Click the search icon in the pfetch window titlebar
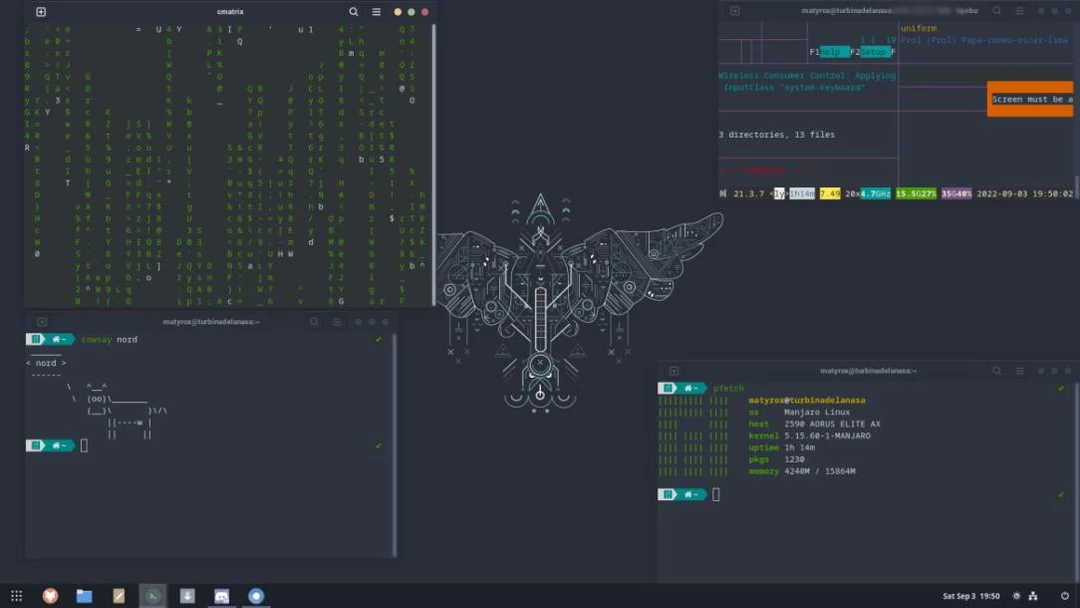The height and width of the screenshot is (608, 1080). 996,370
